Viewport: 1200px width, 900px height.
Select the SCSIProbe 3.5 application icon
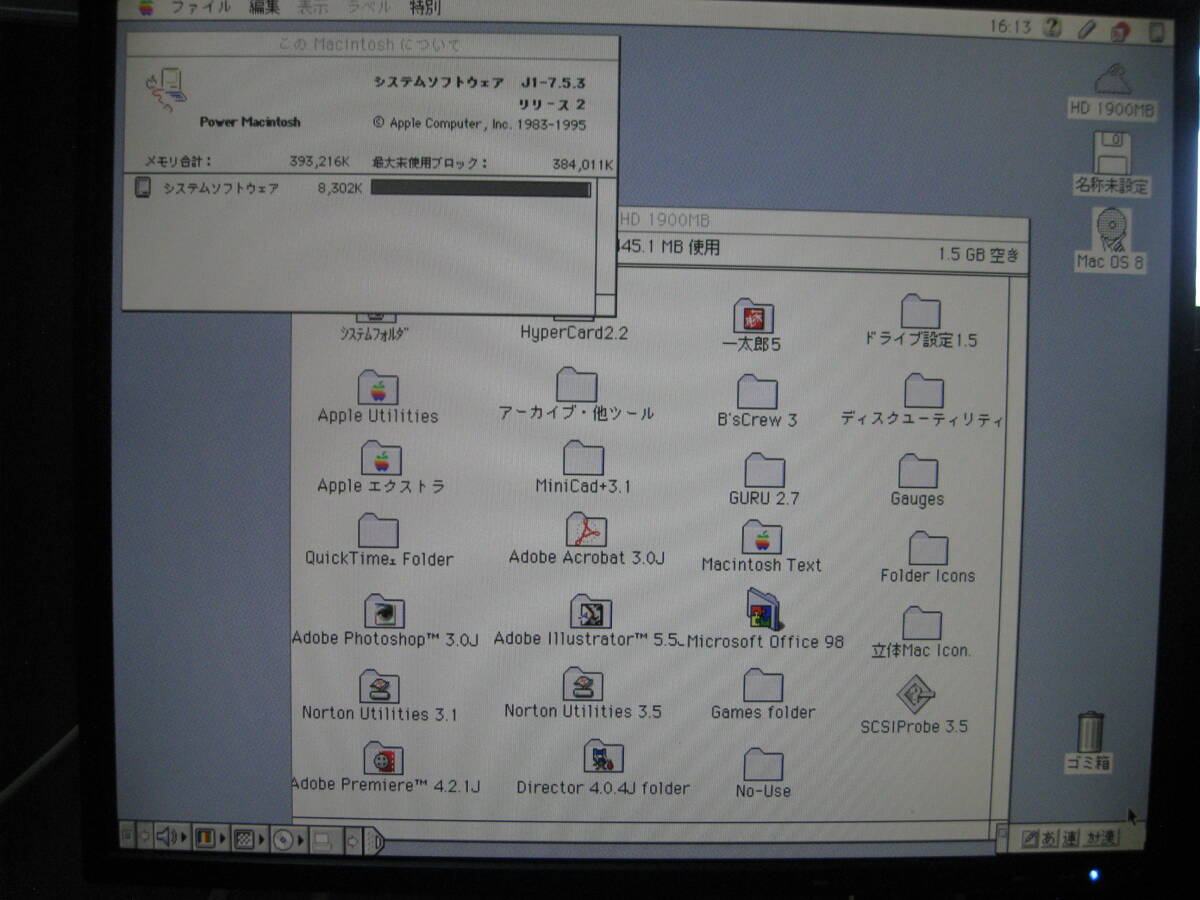(x=915, y=695)
